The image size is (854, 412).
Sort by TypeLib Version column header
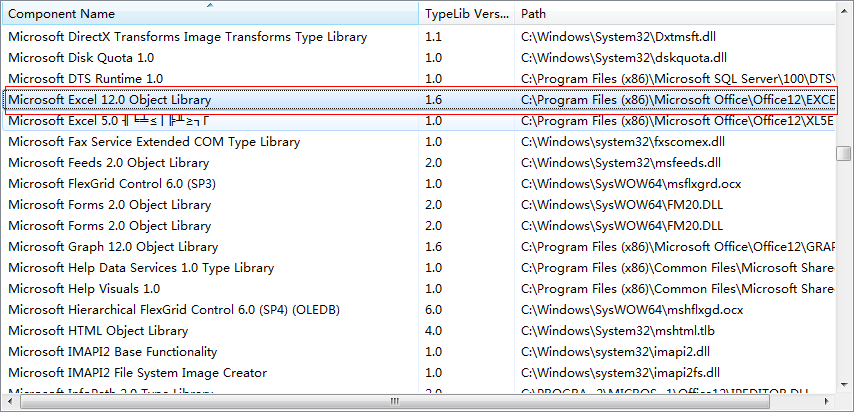click(466, 14)
